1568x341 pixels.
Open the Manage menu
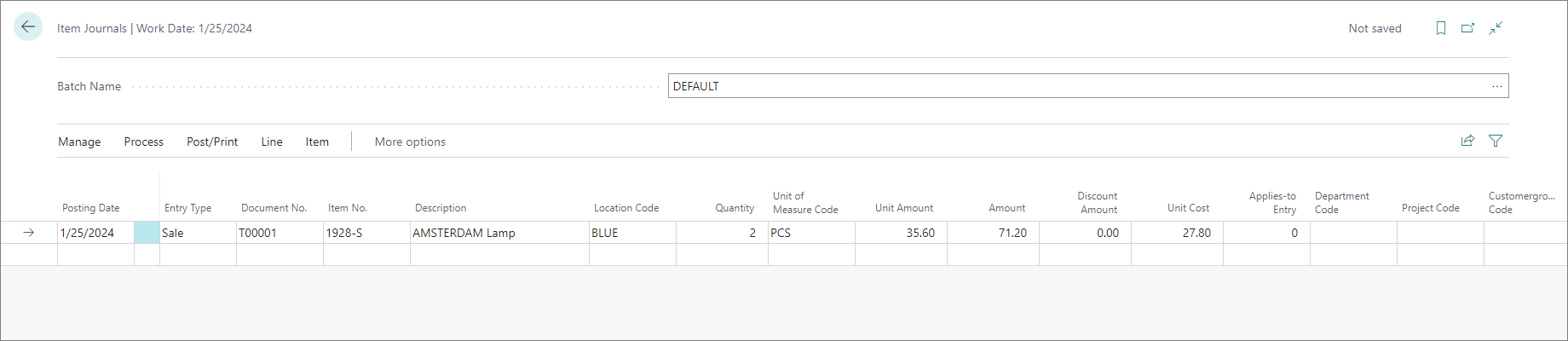tap(79, 142)
